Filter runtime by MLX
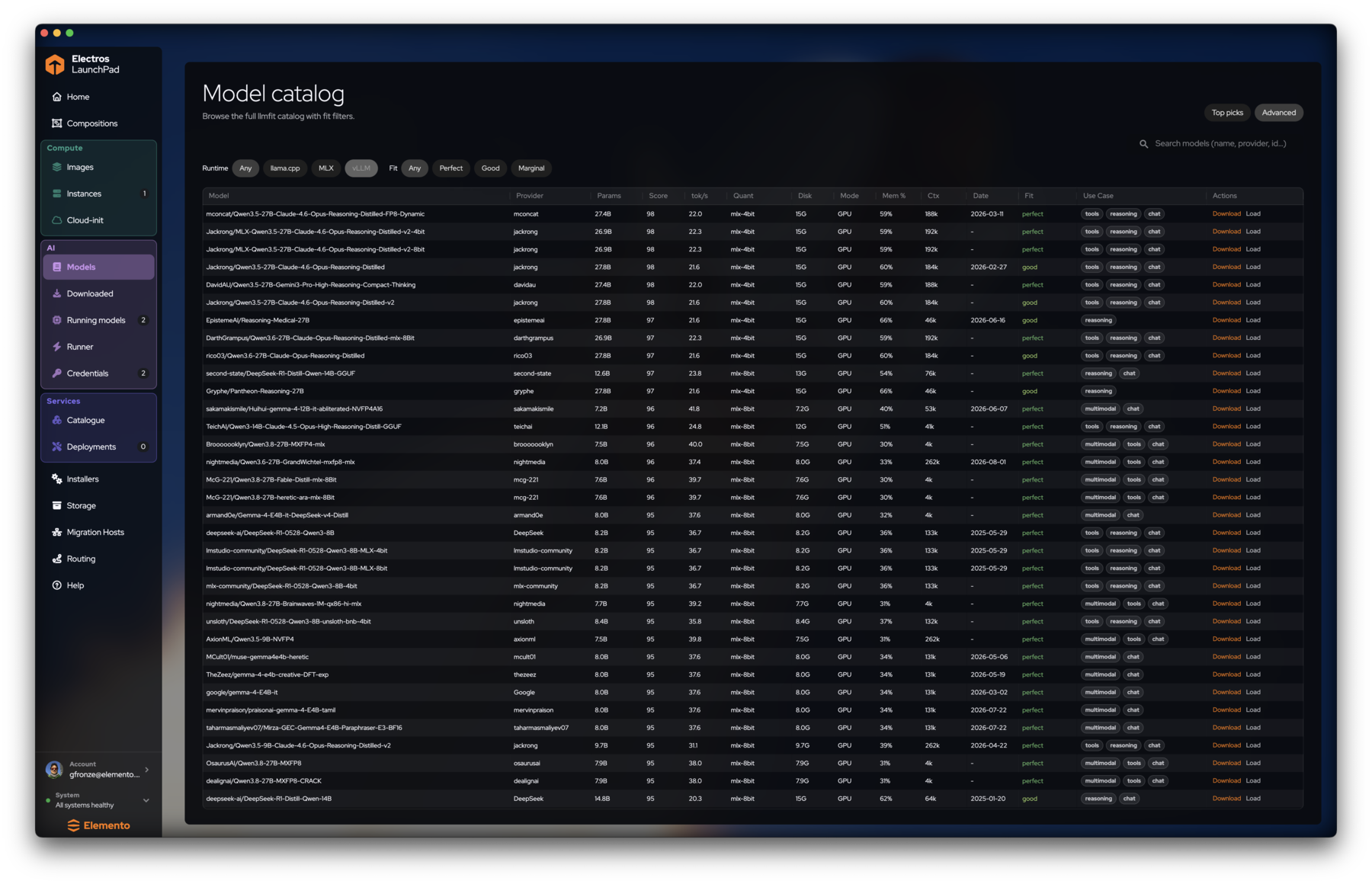1372x884 pixels. pos(326,168)
